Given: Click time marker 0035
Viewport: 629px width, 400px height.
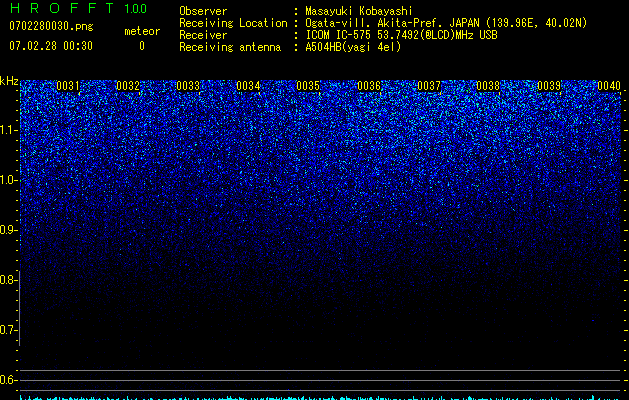Looking at the screenshot, I should point(308,86).
